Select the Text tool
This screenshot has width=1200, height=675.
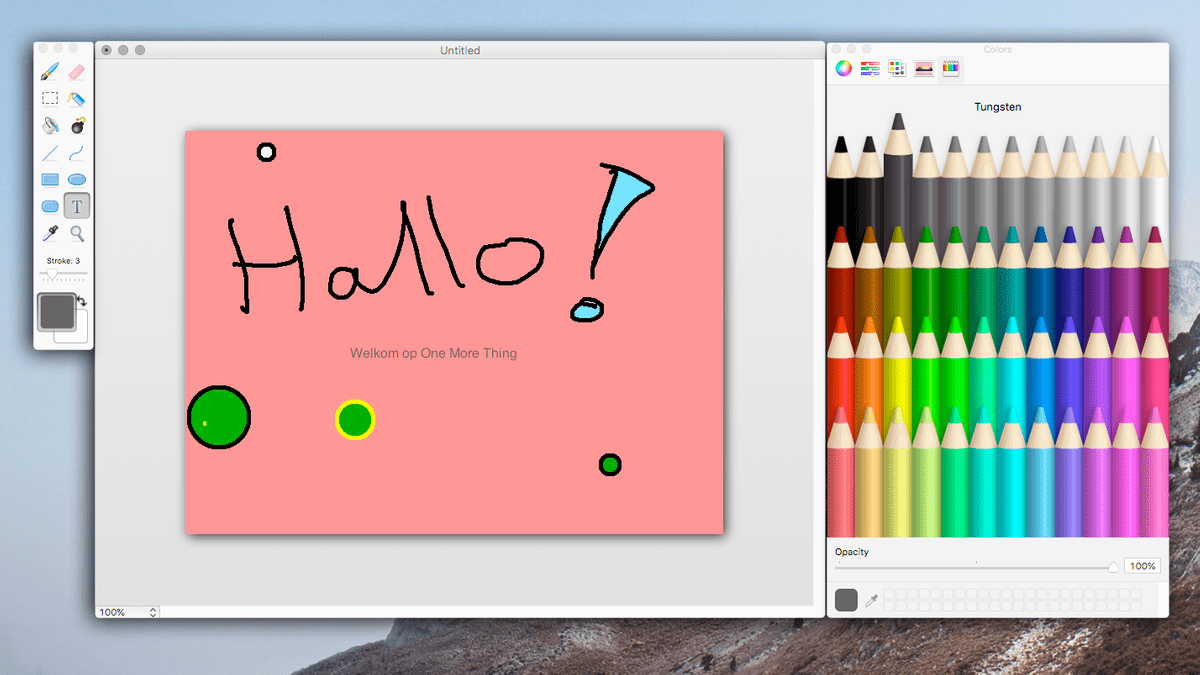coord(77,206)
